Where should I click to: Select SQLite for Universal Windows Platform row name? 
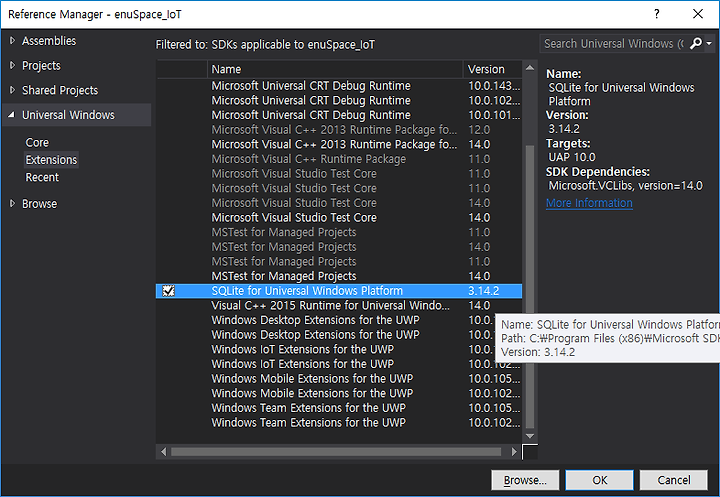click(x=307, y=291)
